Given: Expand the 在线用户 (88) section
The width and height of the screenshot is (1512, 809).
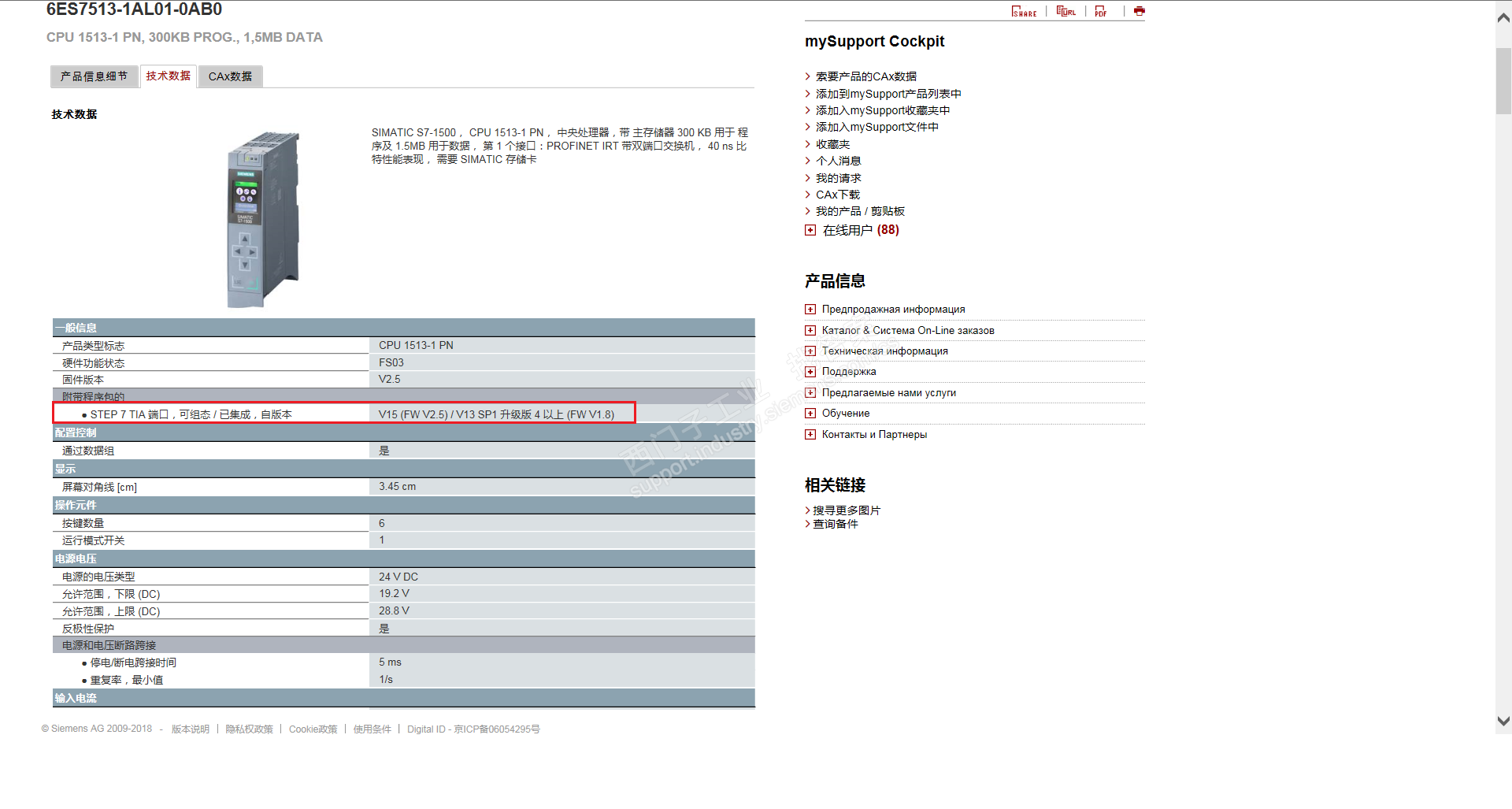Looking at the screenshot, I should coord(810,230).
